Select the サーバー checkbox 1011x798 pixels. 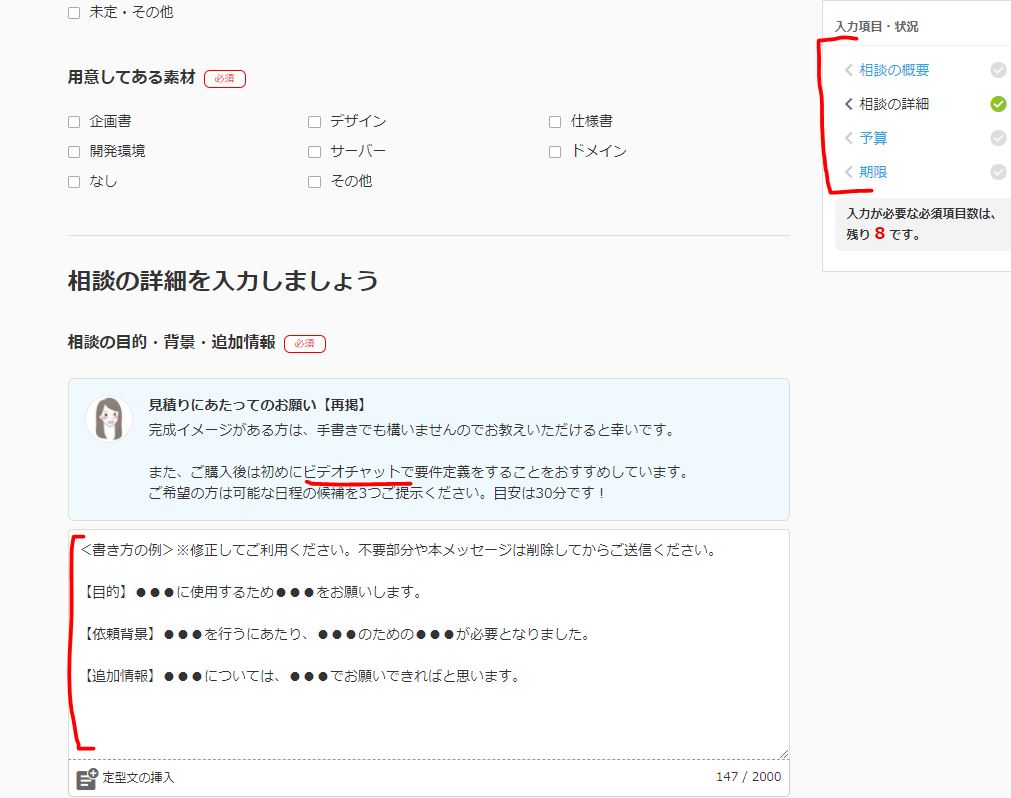(x=314, y=152)
